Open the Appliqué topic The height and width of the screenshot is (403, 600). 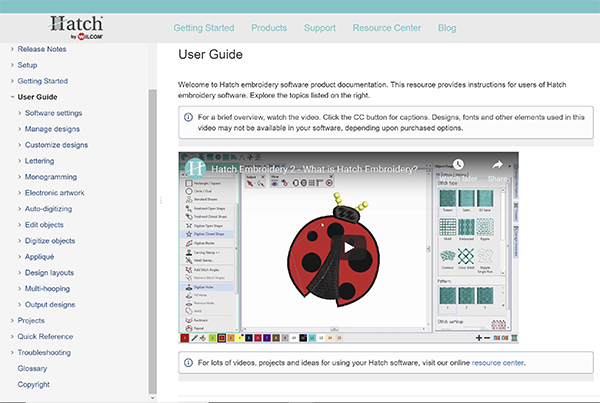pyautogui.click(x=39, y=257)
